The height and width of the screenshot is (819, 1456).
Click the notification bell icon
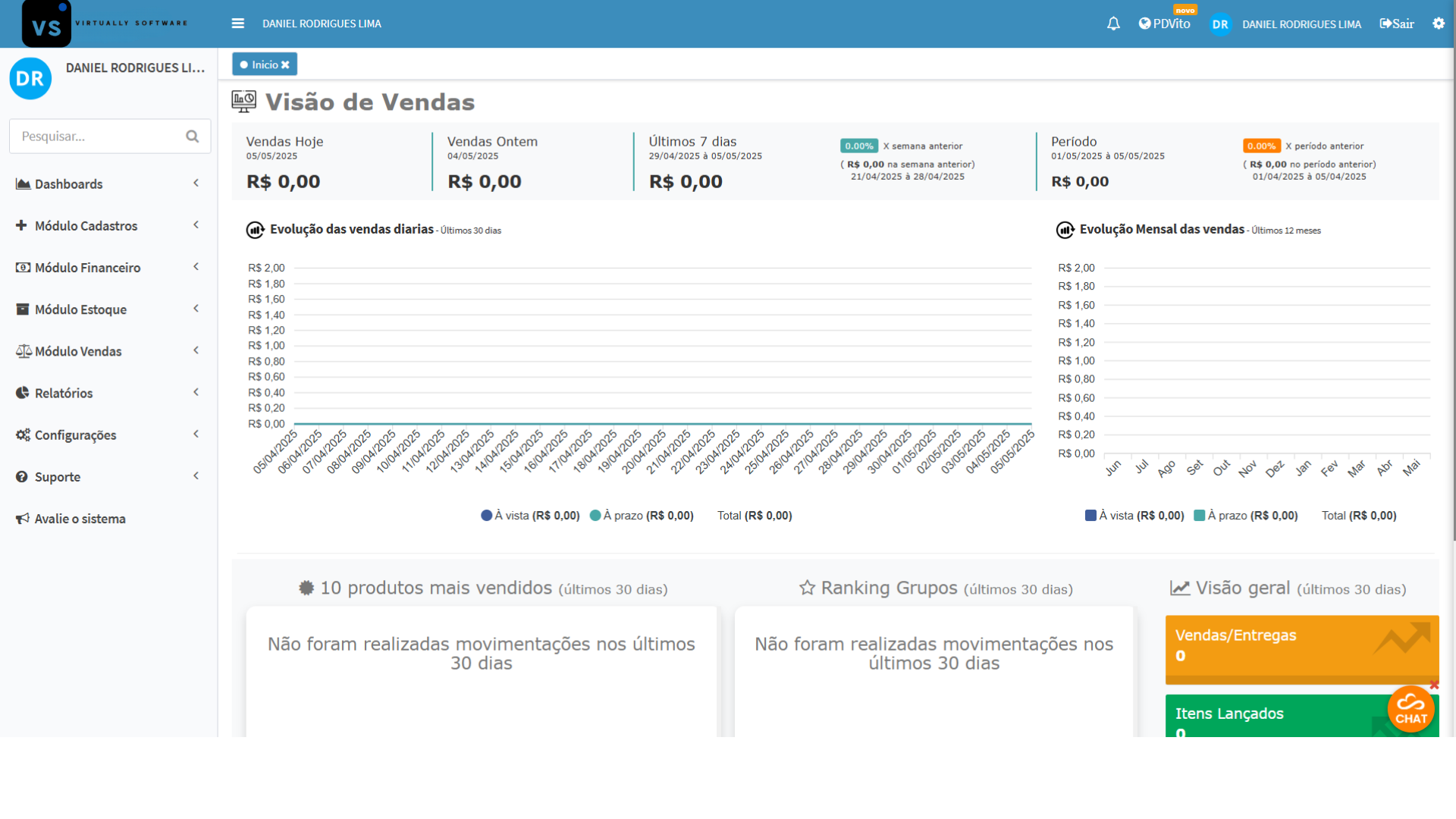coord(1113,24)
